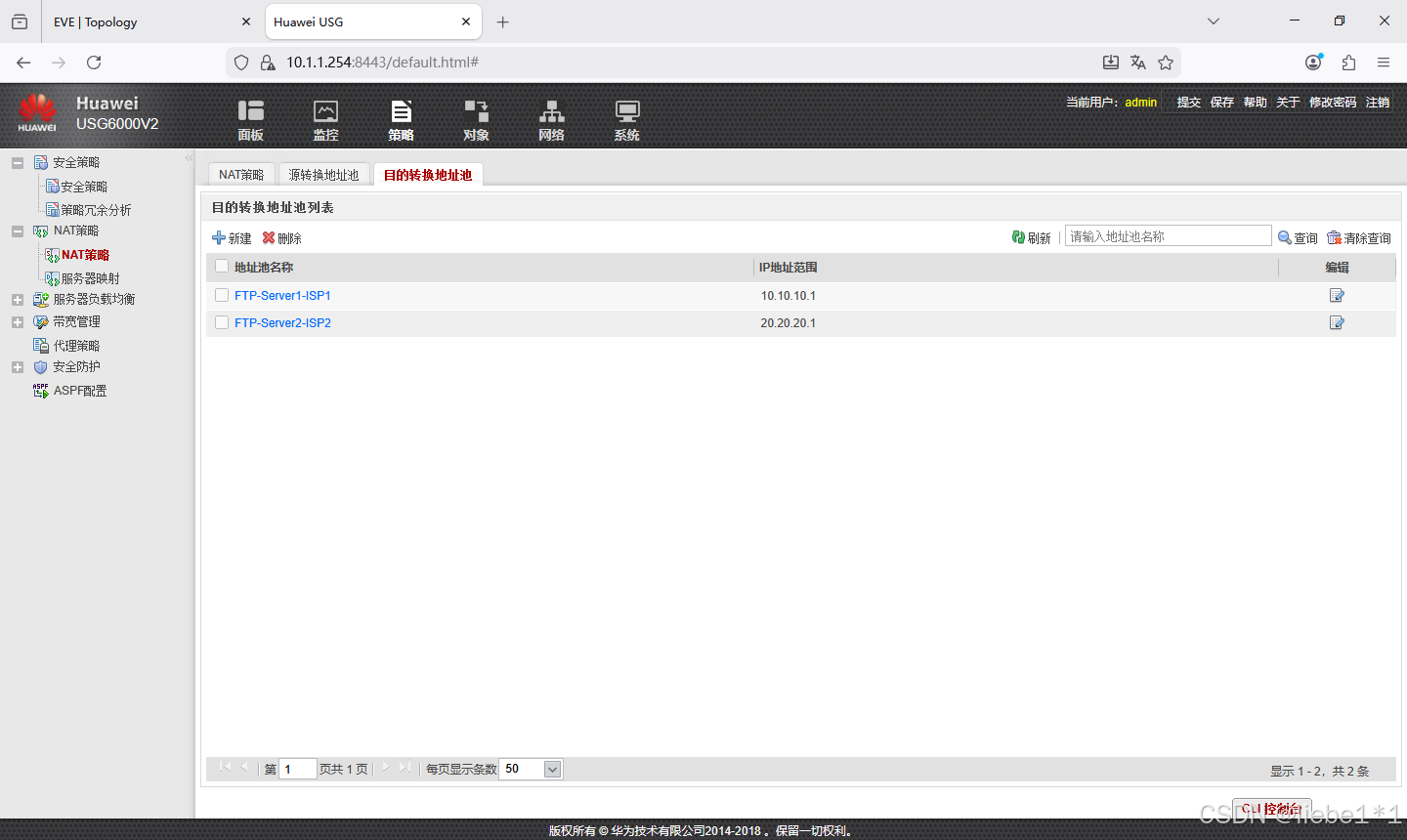Open the FTP-Server1-ISP1 address pool link

tap(282, 295)
